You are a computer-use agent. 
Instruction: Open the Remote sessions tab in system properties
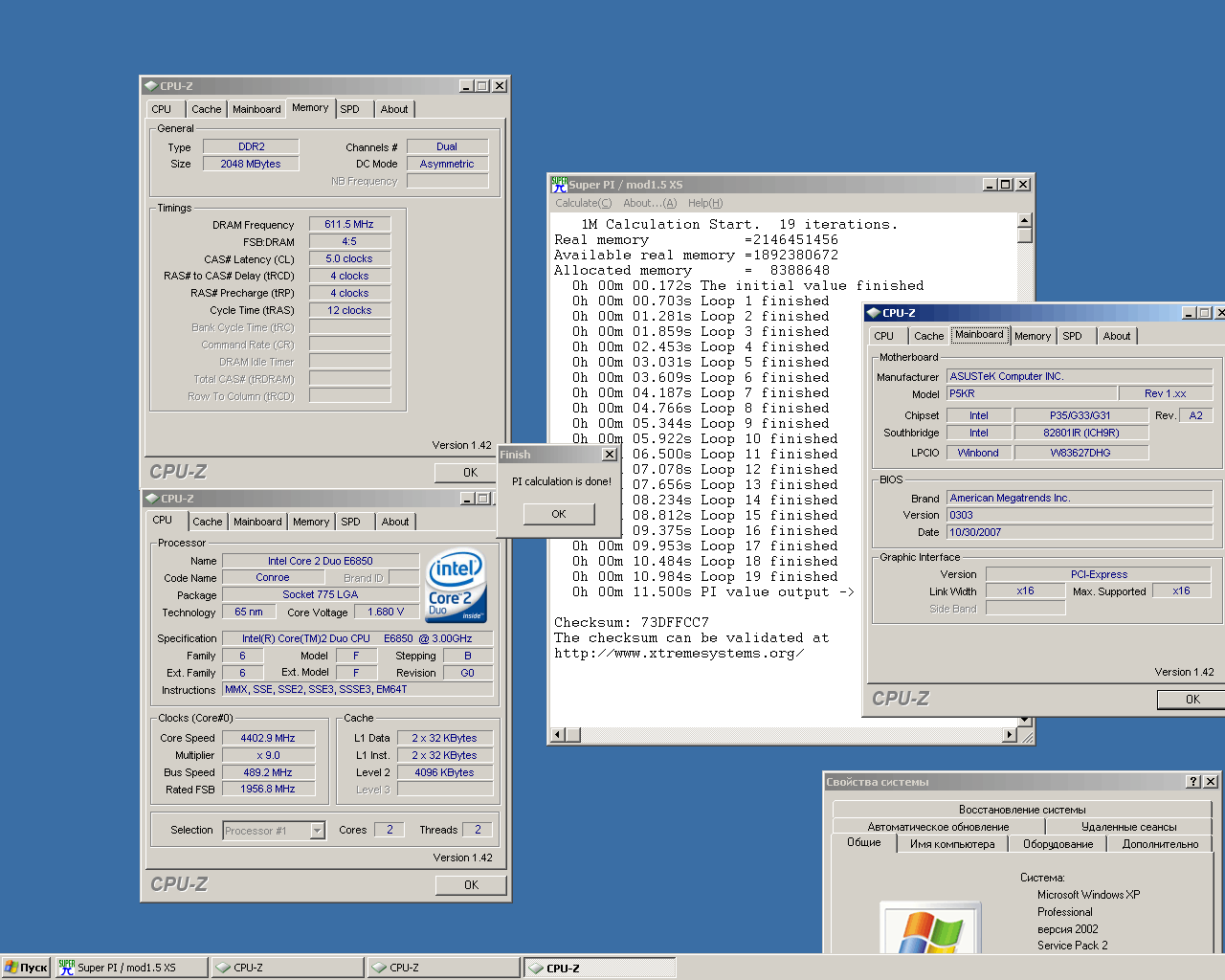pyautogui.click(x=1129, y=827)
